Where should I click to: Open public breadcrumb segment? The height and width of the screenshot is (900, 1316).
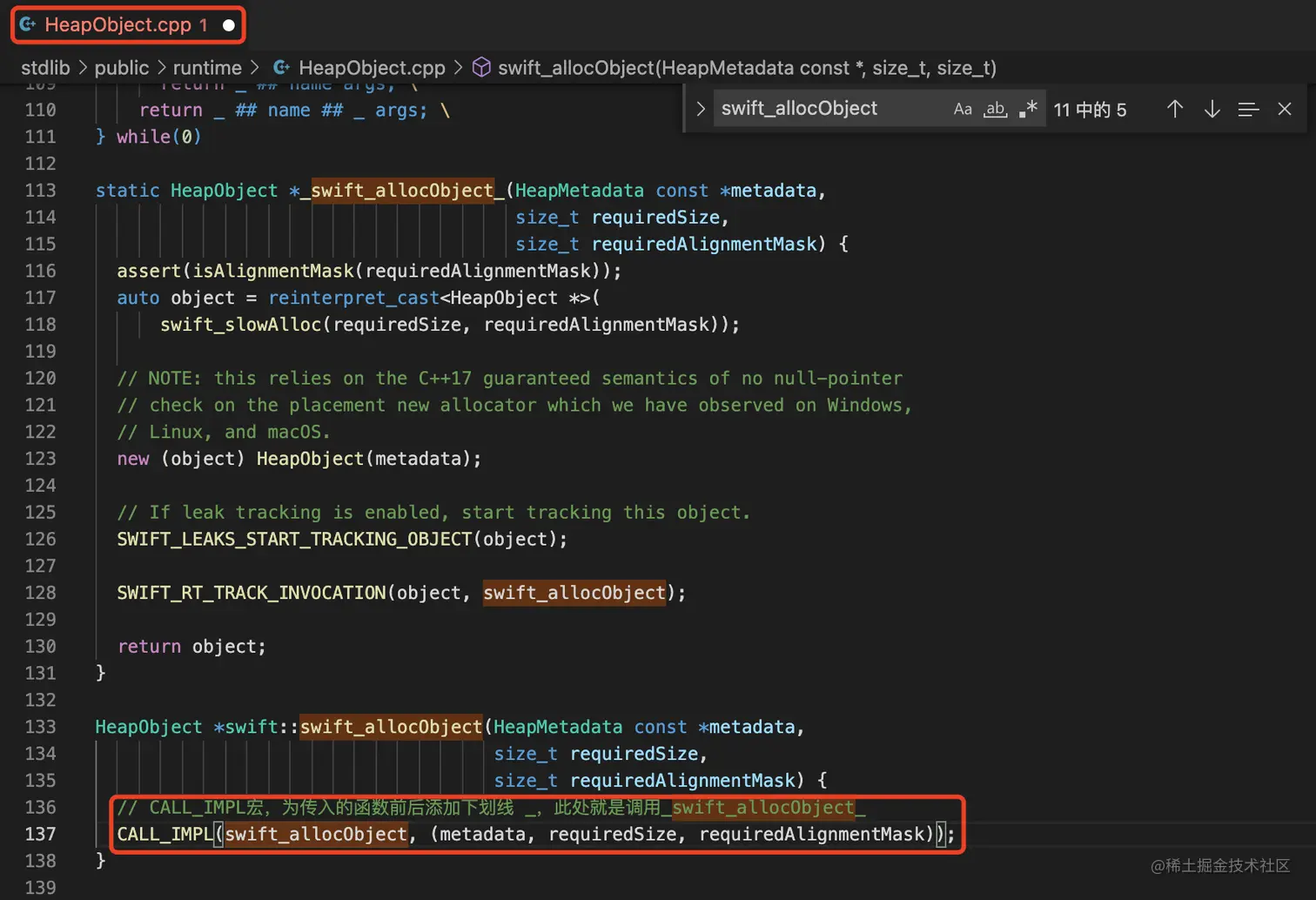click(x=121, y=68)
